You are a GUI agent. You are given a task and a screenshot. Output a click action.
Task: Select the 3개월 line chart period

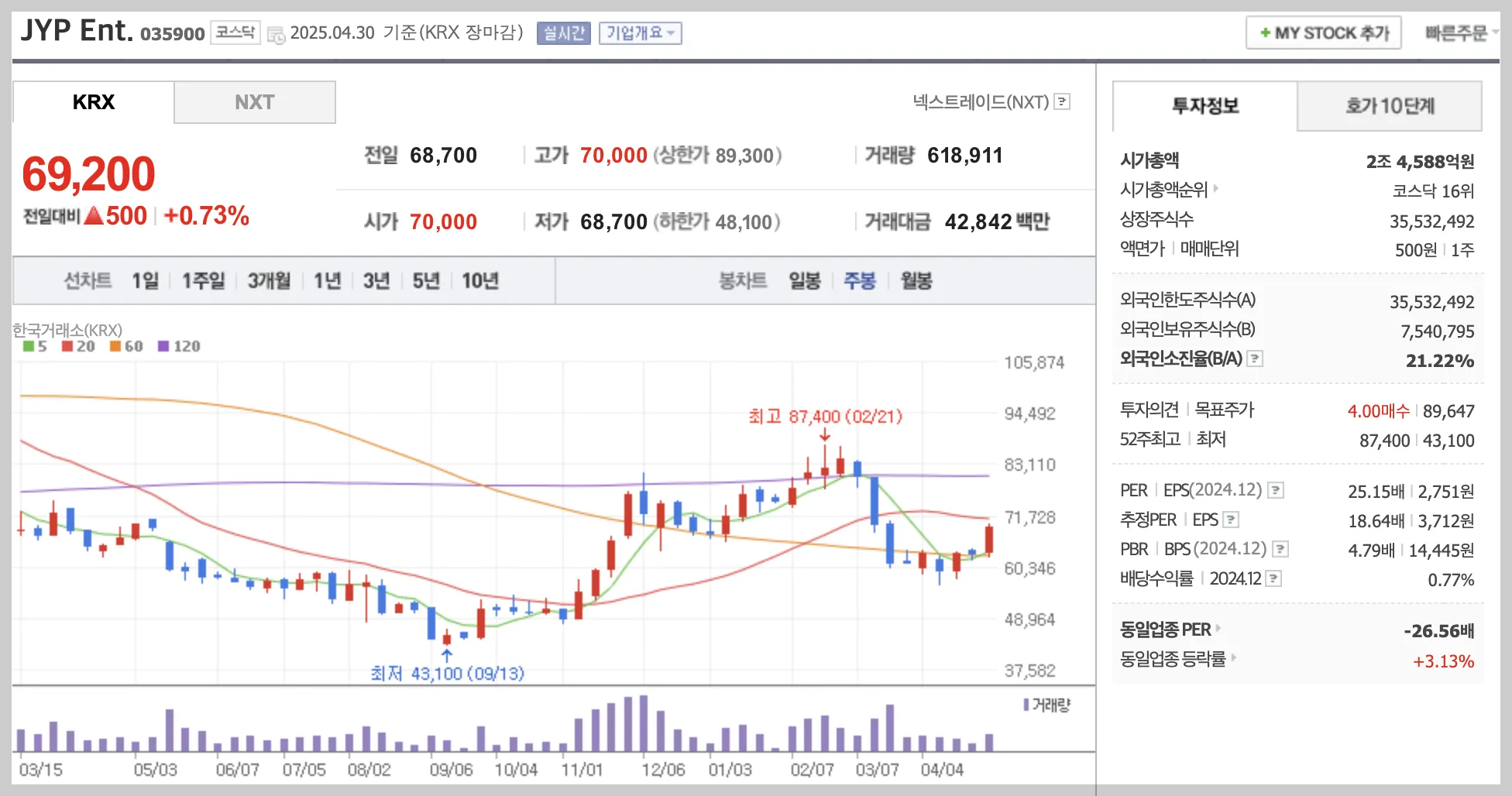pos(269,280)
